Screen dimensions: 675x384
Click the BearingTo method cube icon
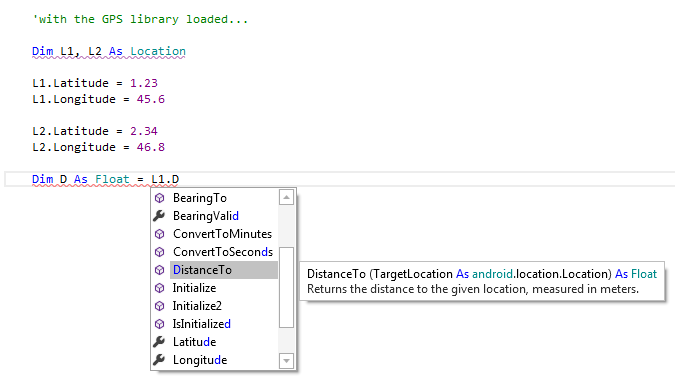pos(159,198)
